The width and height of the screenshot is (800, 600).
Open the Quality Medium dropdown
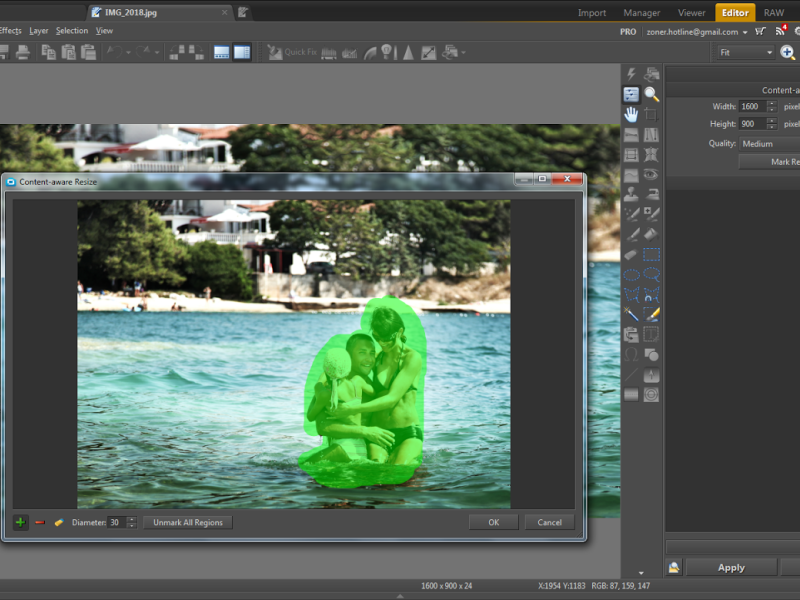(769, 144)
